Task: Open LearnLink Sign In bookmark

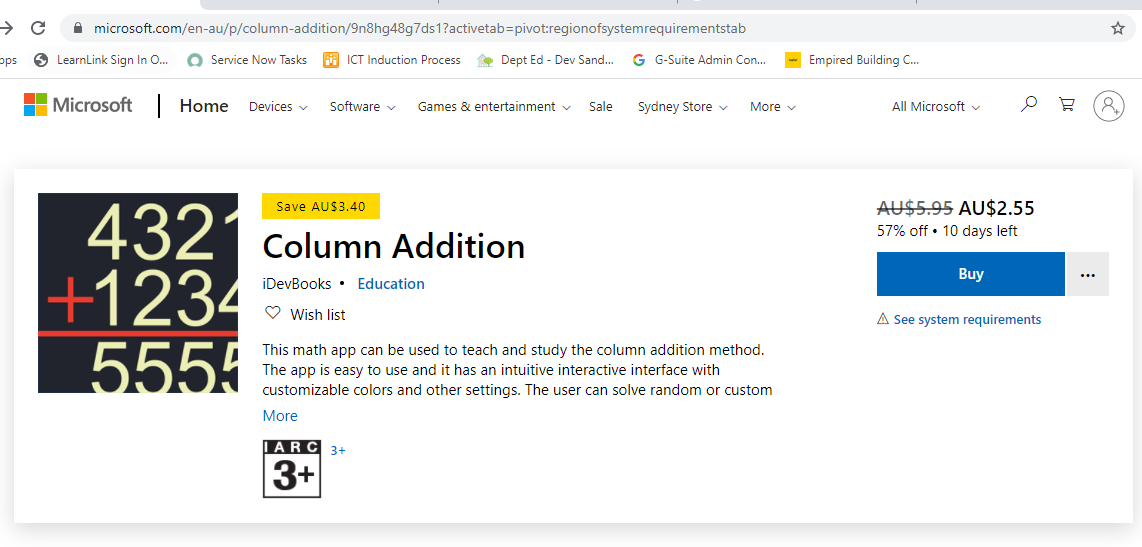Action: (x=101, y=60)
